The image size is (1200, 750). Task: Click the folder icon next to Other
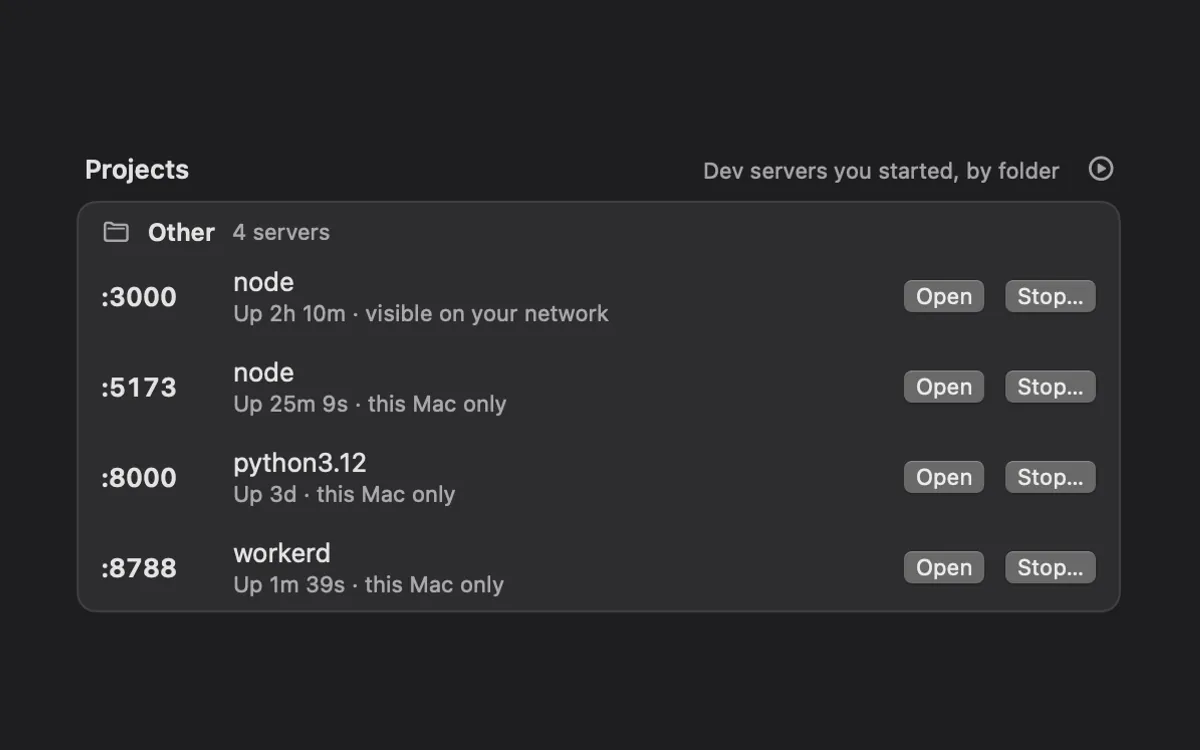(x=116, y=232)
